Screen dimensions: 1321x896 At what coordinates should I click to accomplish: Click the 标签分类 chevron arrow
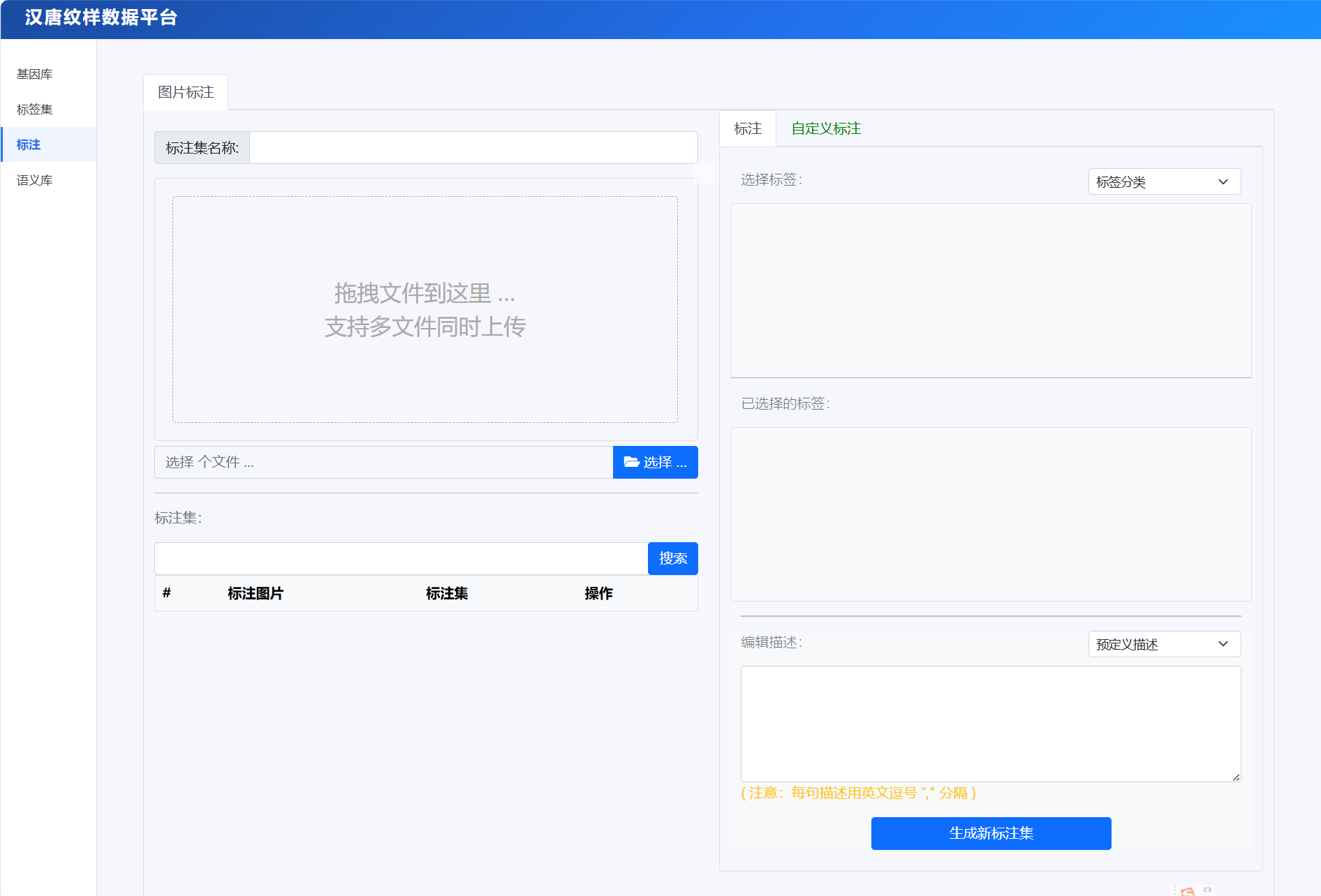1223,181
